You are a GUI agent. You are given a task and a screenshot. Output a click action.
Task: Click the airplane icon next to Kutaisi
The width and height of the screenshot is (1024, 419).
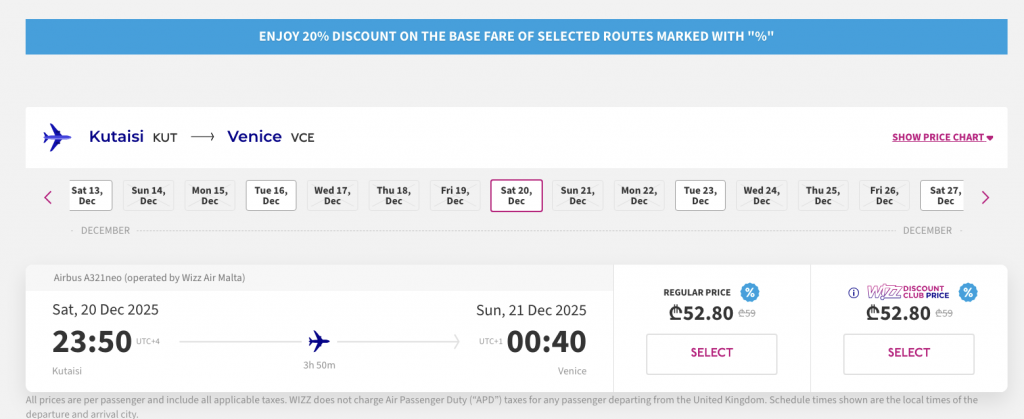[x=58, y=137]
